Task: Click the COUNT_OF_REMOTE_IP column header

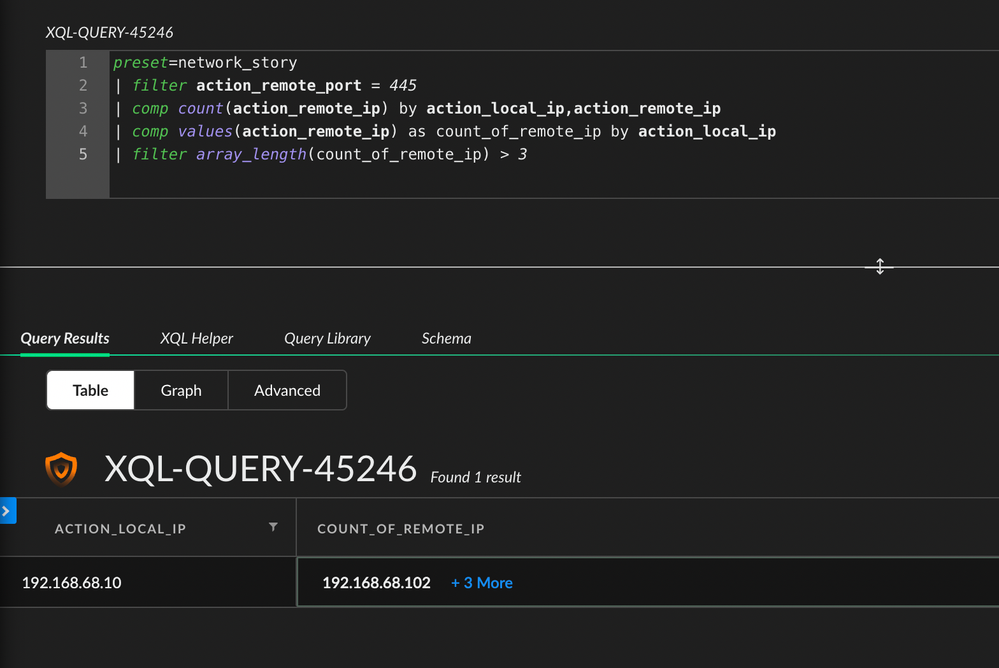Action: coord(400,528)
